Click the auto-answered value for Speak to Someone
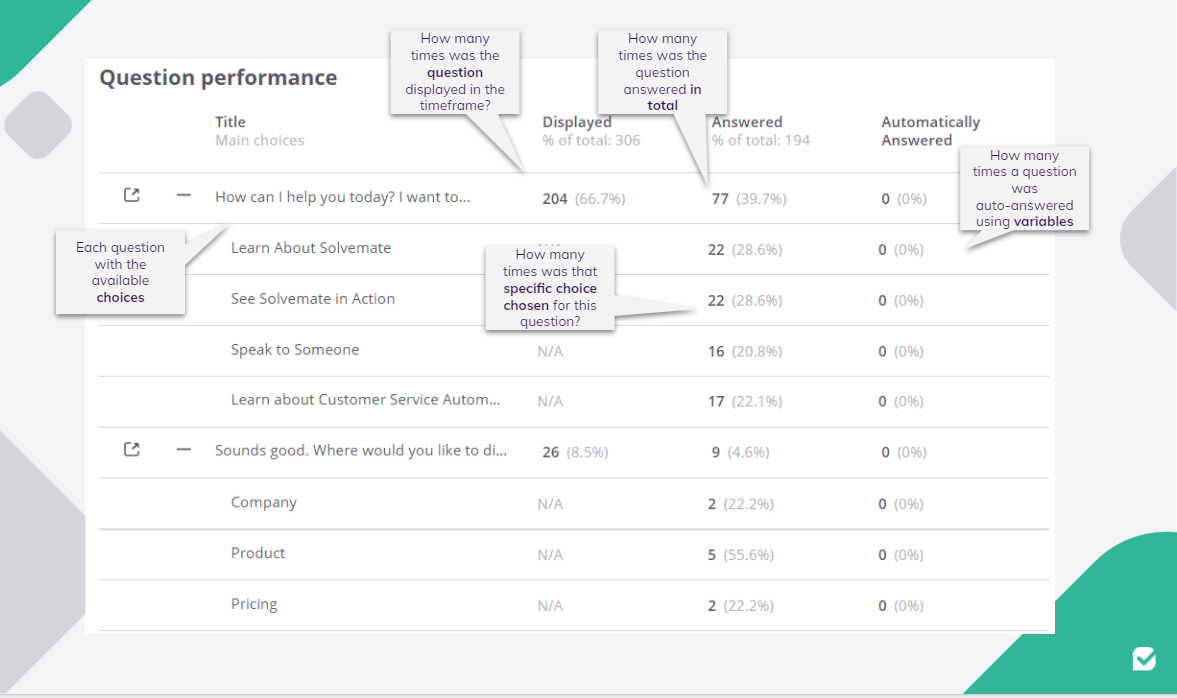The width and height of the screenshot is (1177, 698). tap(901, 351)
